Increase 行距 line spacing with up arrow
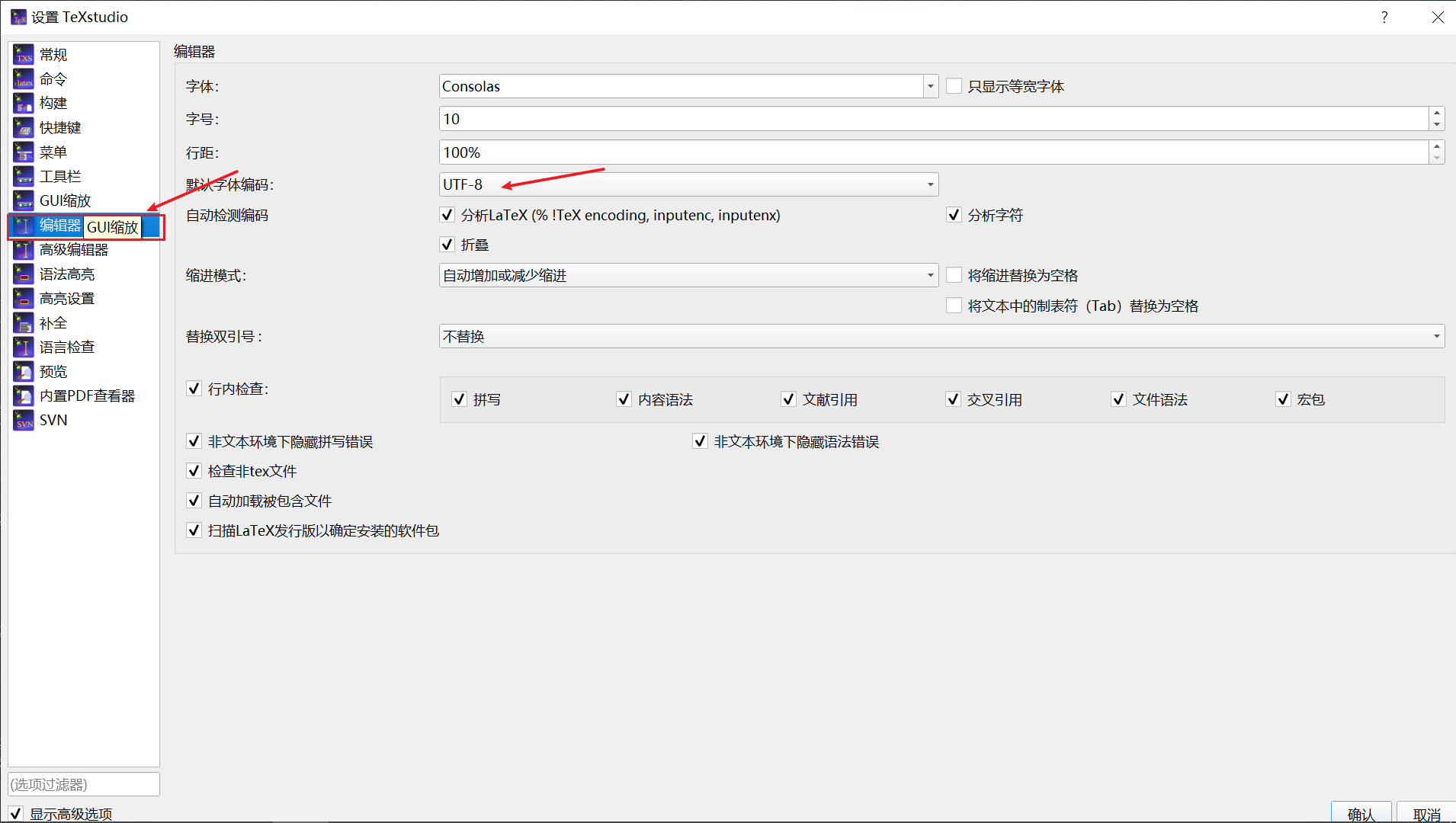The width and height of the screenshot is (1456, 823). (x=1437, y=146)
